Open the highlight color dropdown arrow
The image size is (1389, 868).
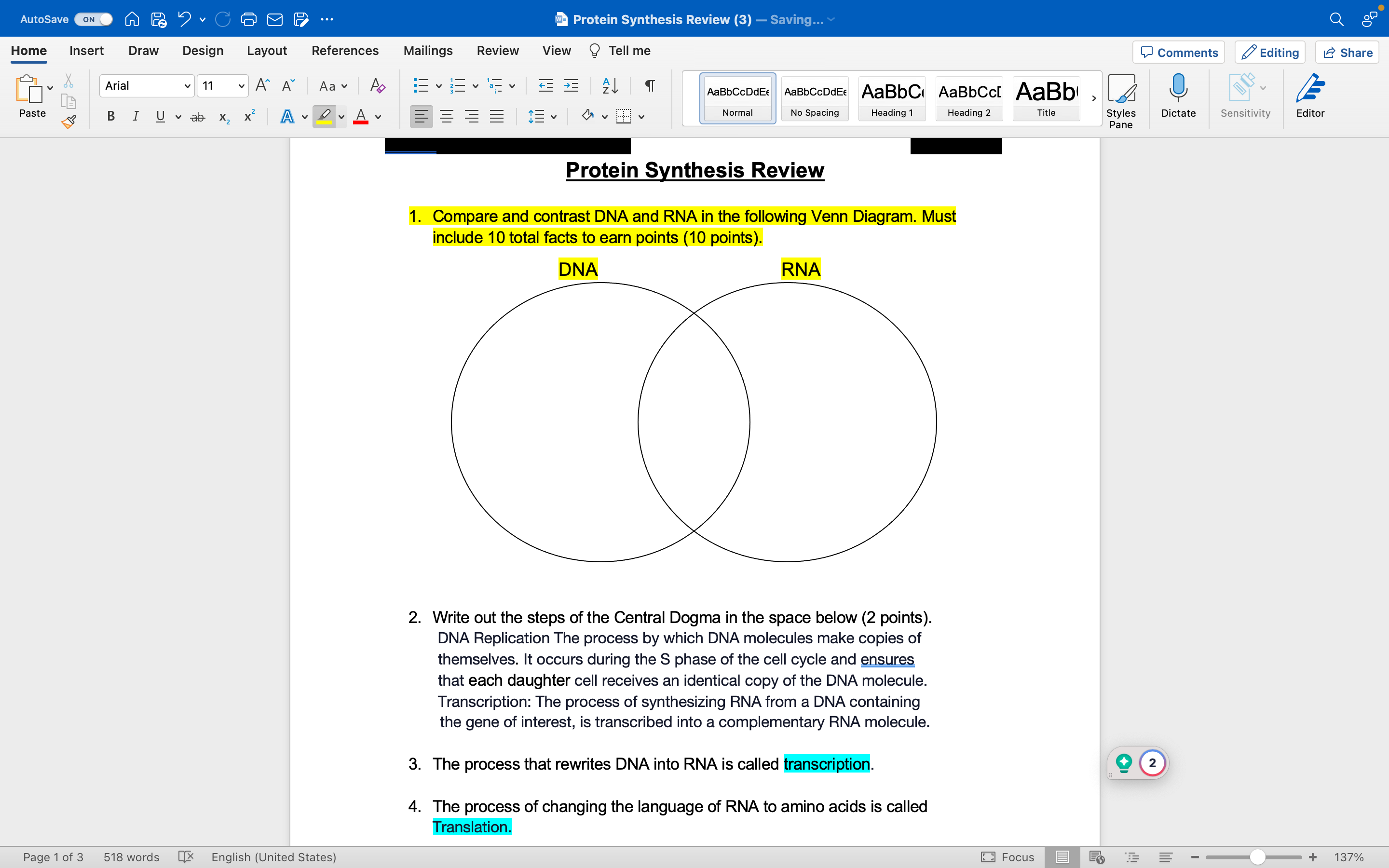(341, 117)
